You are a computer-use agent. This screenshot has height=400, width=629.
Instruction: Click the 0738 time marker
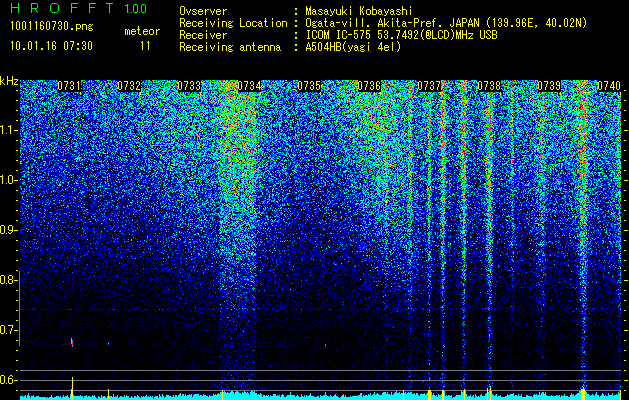[489, 86]
